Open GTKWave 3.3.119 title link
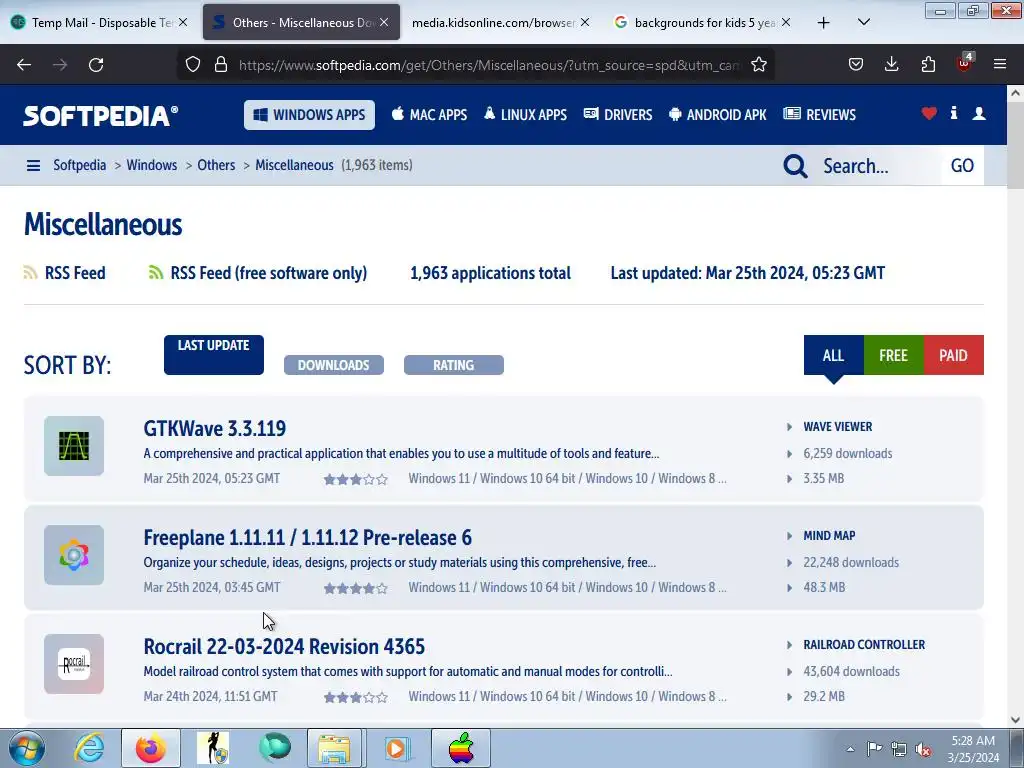1024x768 pixels. point(215,428)
